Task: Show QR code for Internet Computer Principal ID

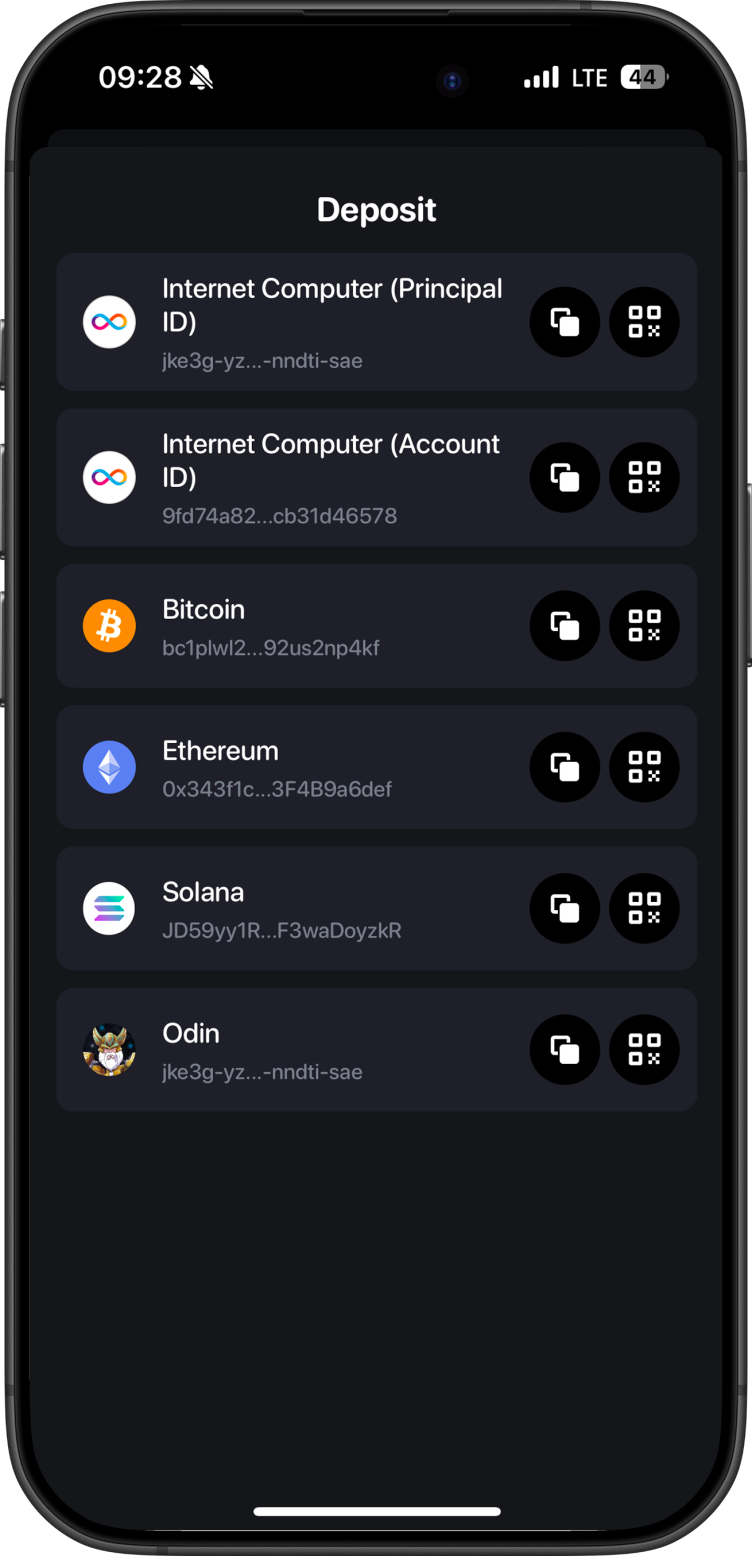Action: [x=644, y=322]
